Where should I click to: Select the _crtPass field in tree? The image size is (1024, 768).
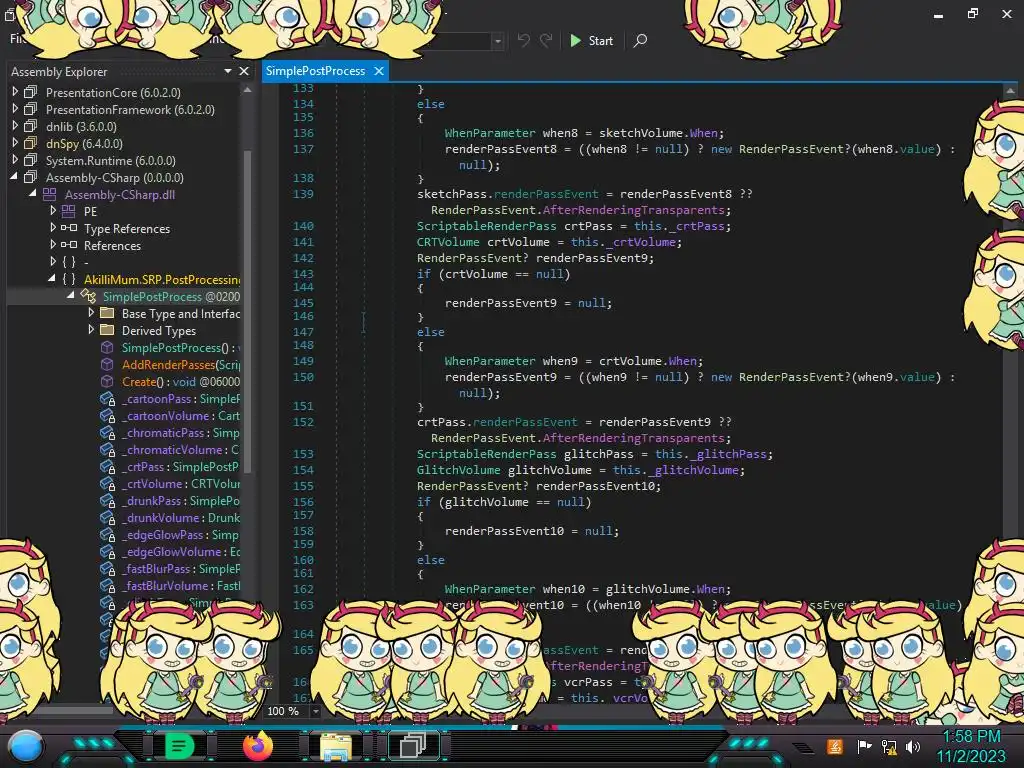180,466
